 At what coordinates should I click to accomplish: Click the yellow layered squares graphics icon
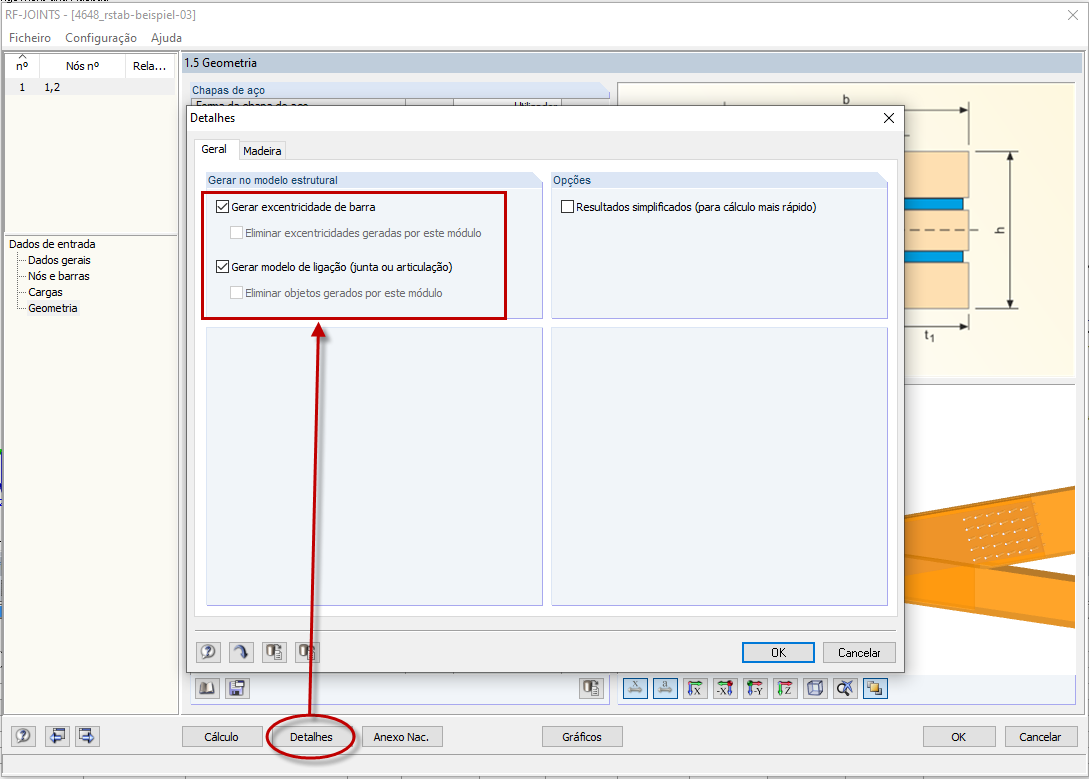[x=875, y=688]
